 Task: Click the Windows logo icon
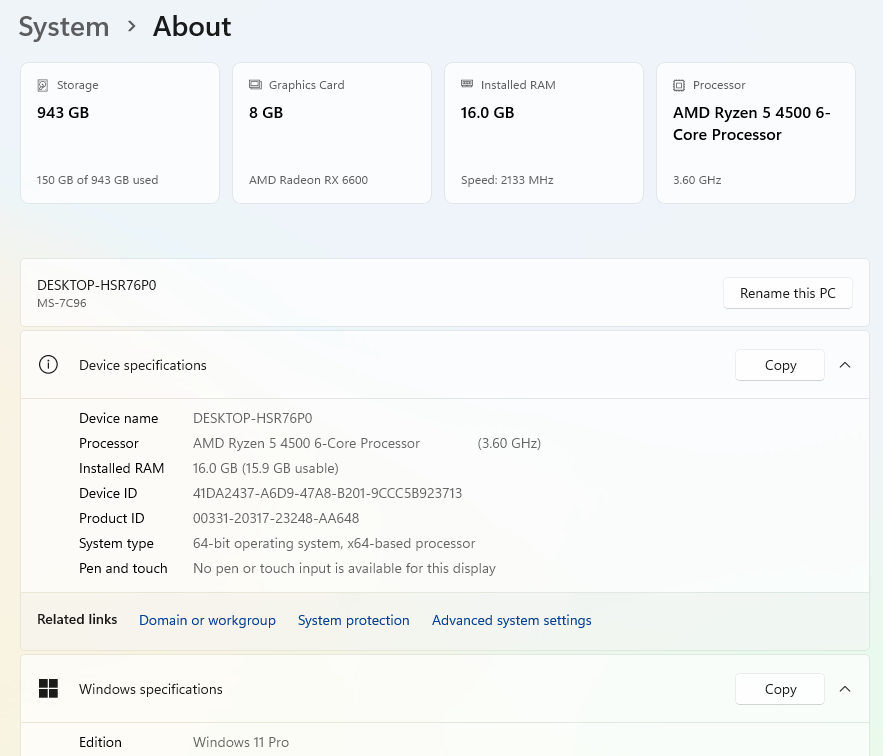coord(48,689)
